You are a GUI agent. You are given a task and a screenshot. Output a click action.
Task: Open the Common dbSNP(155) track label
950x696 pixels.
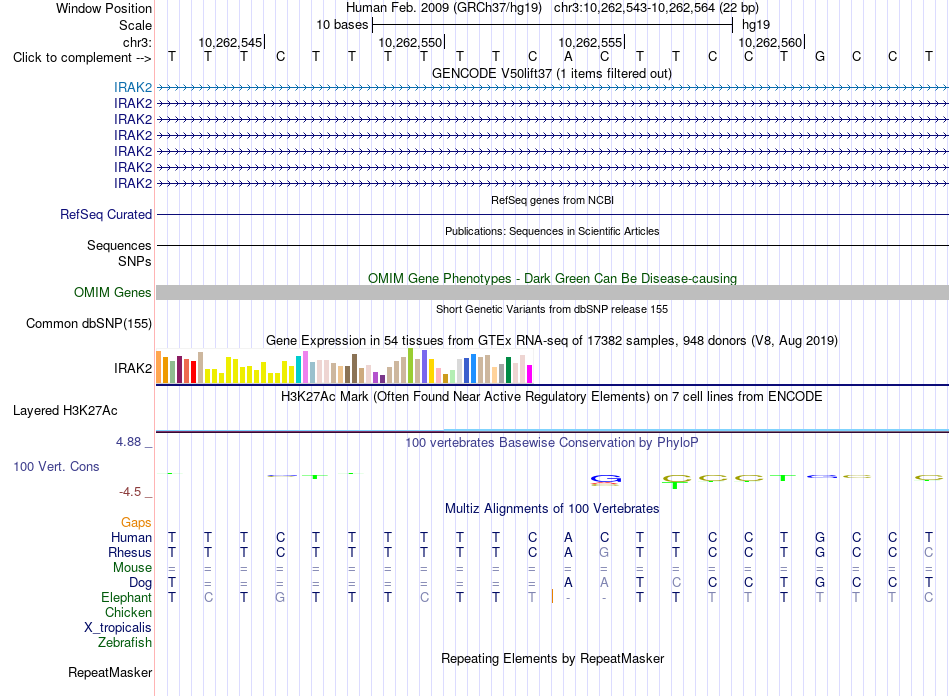pos(89,323)
